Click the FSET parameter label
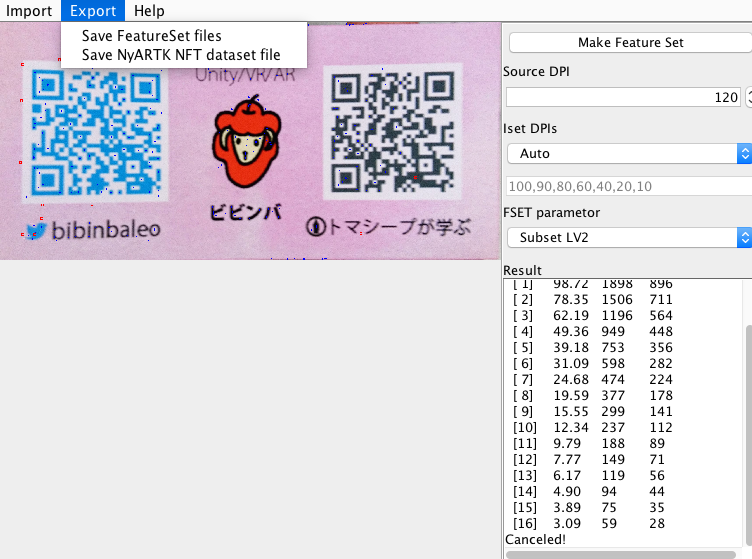This screenshot has height=559, width=752. [x=552, y=212]
